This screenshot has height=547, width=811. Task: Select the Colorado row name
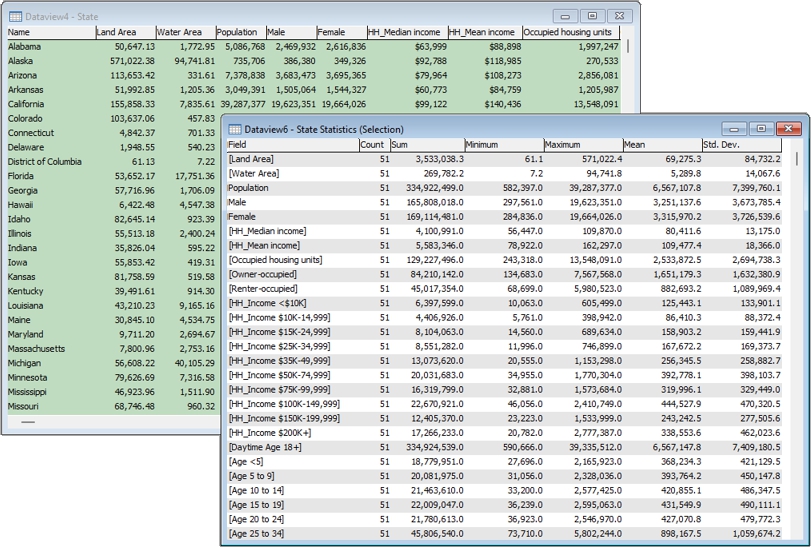coord(25,118)
